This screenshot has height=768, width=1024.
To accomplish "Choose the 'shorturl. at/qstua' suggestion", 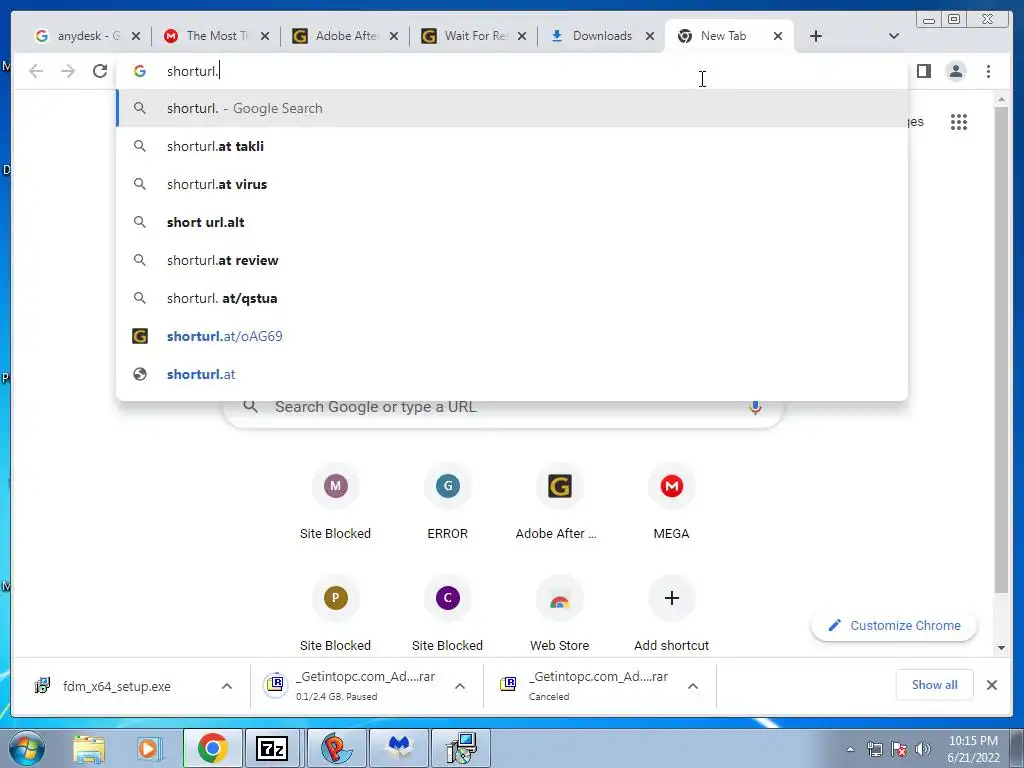I will point(512,298).
